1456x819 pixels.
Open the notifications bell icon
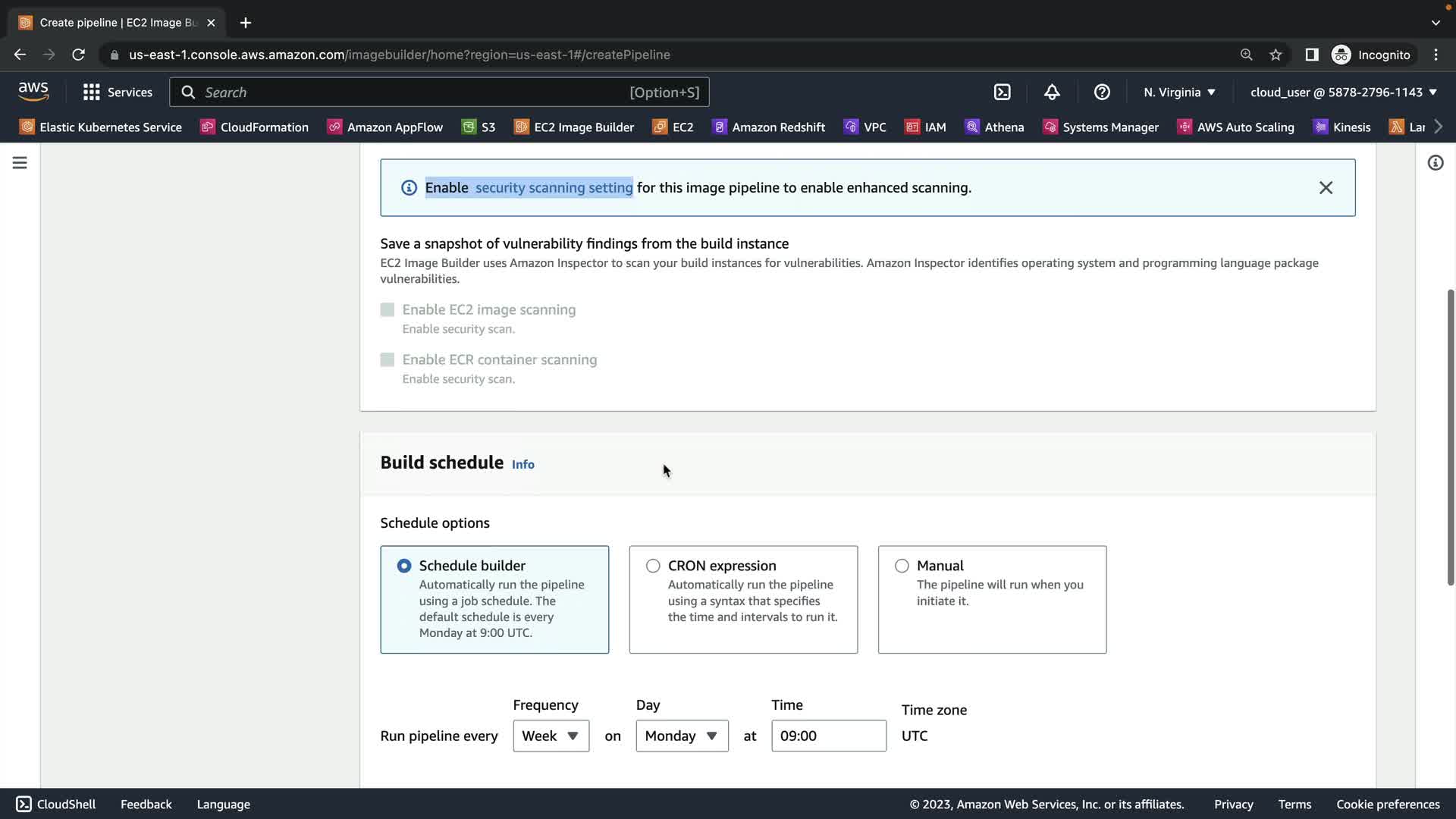(x=1052, y=92)
